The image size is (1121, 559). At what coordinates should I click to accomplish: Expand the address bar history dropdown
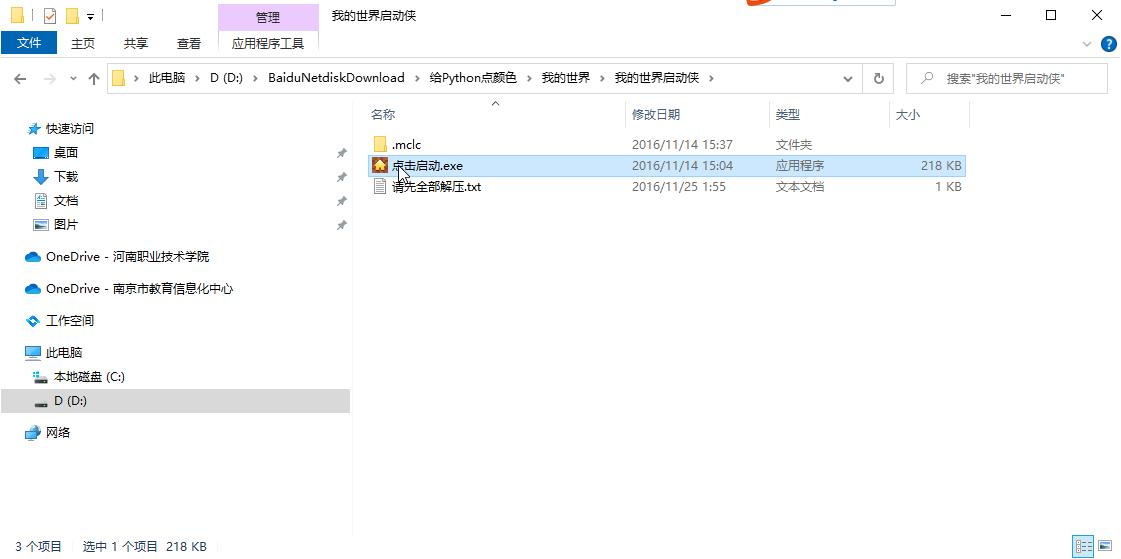pyautogui.click(x=848, y=79)
